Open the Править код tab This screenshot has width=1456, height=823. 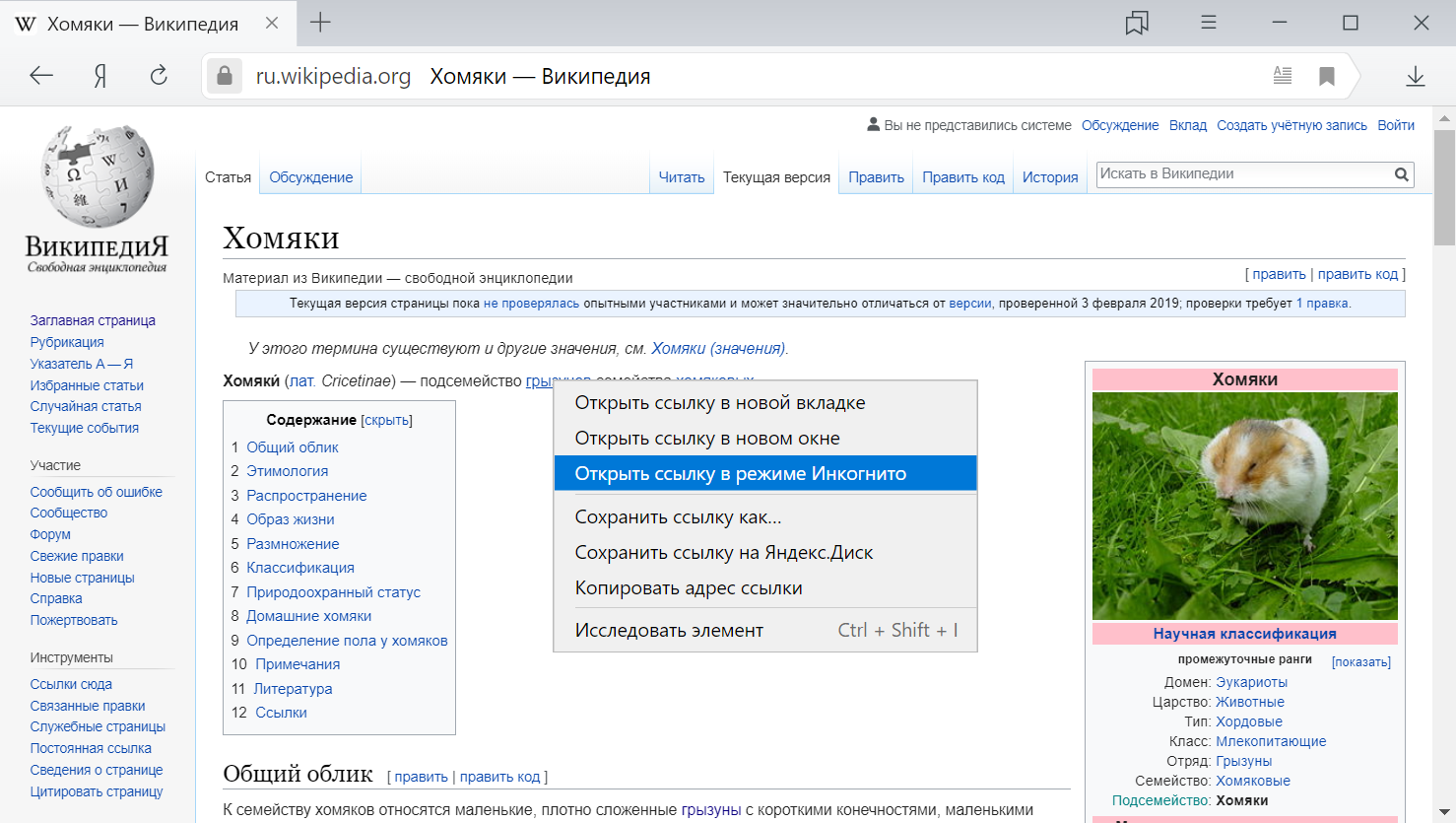[x=963, y=177]
